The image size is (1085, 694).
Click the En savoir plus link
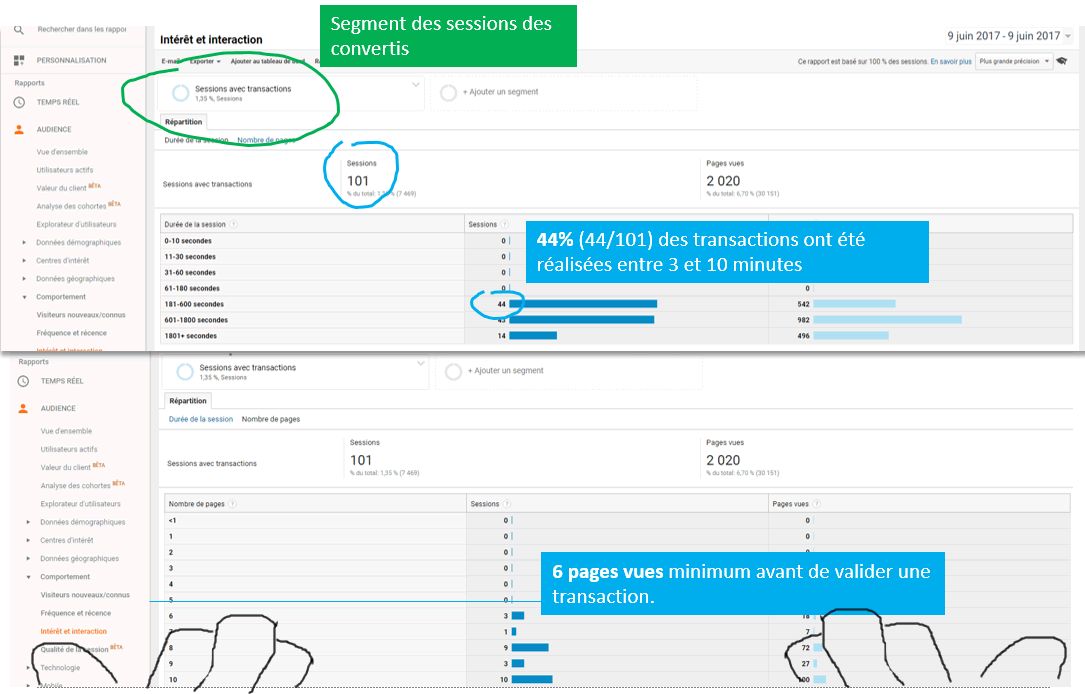pos(950,61)
